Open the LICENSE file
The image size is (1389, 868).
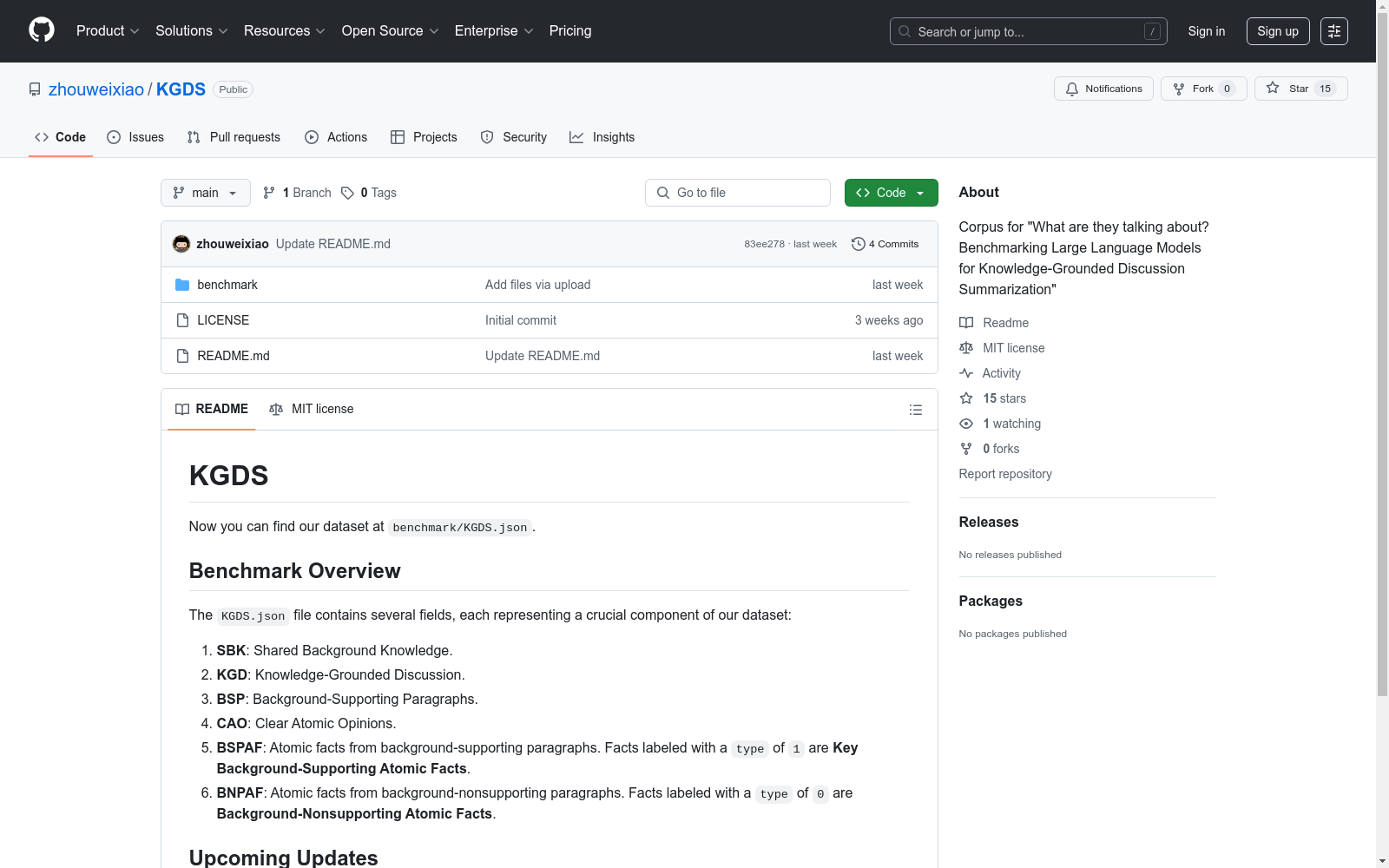pos(223,320)
